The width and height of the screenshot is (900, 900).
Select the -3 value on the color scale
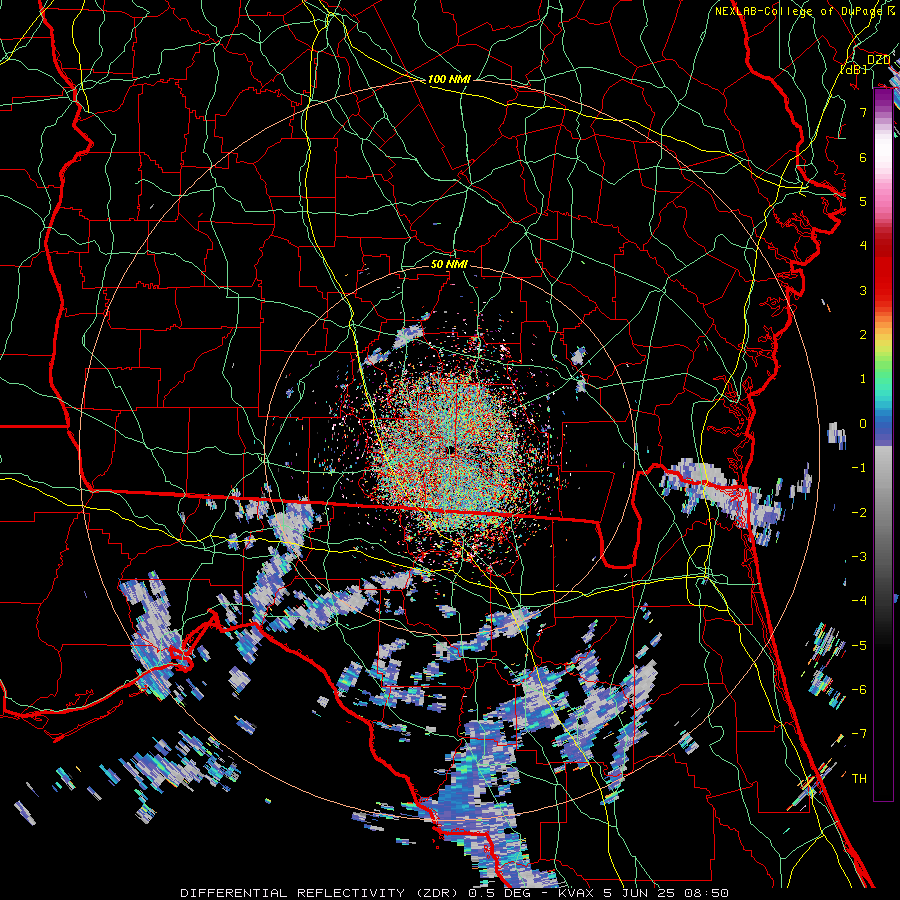(859, 556)
